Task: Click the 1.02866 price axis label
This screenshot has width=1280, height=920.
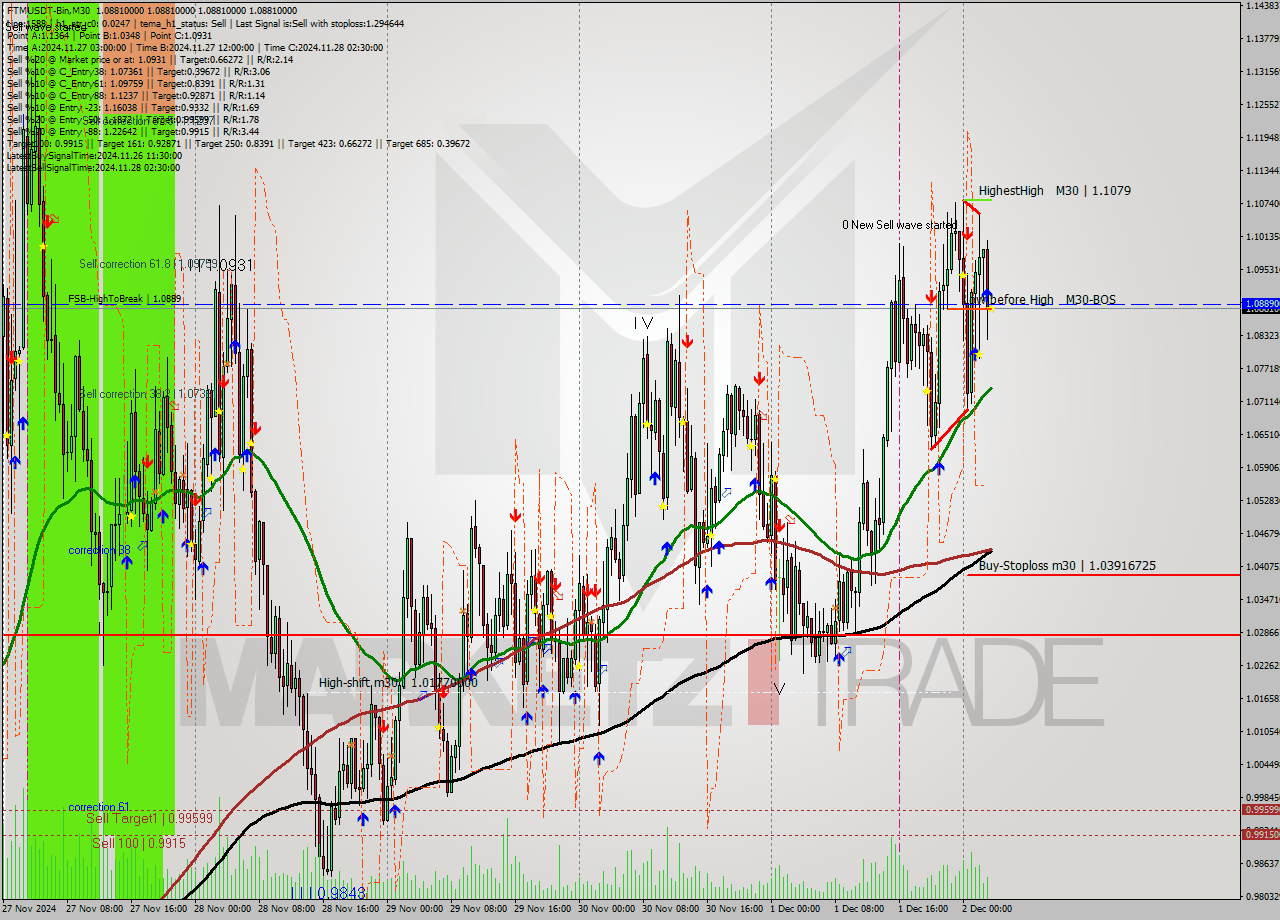Action: (1262, 632)
